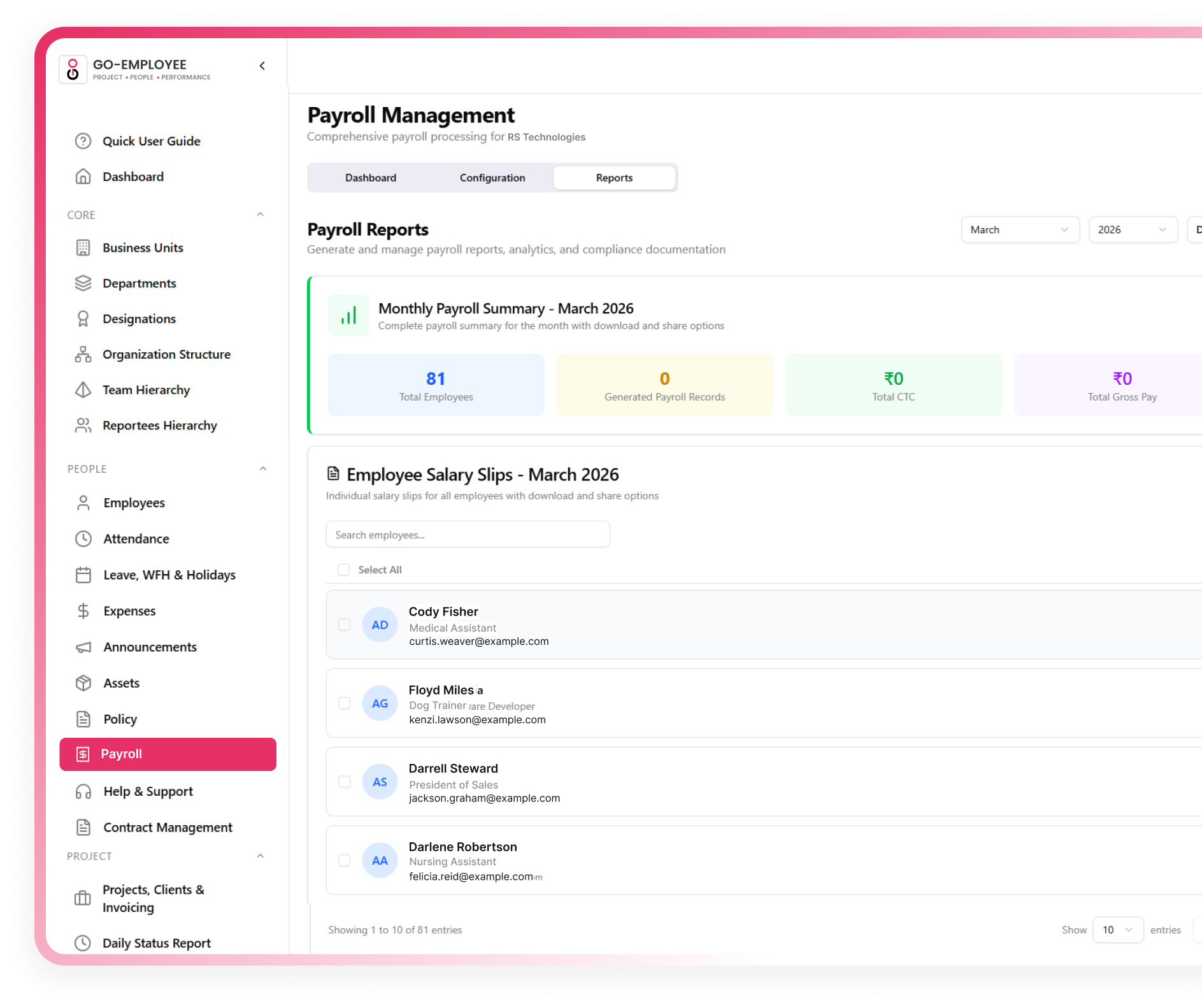The image size is (1202, 1008).
Task: Click the Employee Salary Slips document icon
Action: click(333, 473)
